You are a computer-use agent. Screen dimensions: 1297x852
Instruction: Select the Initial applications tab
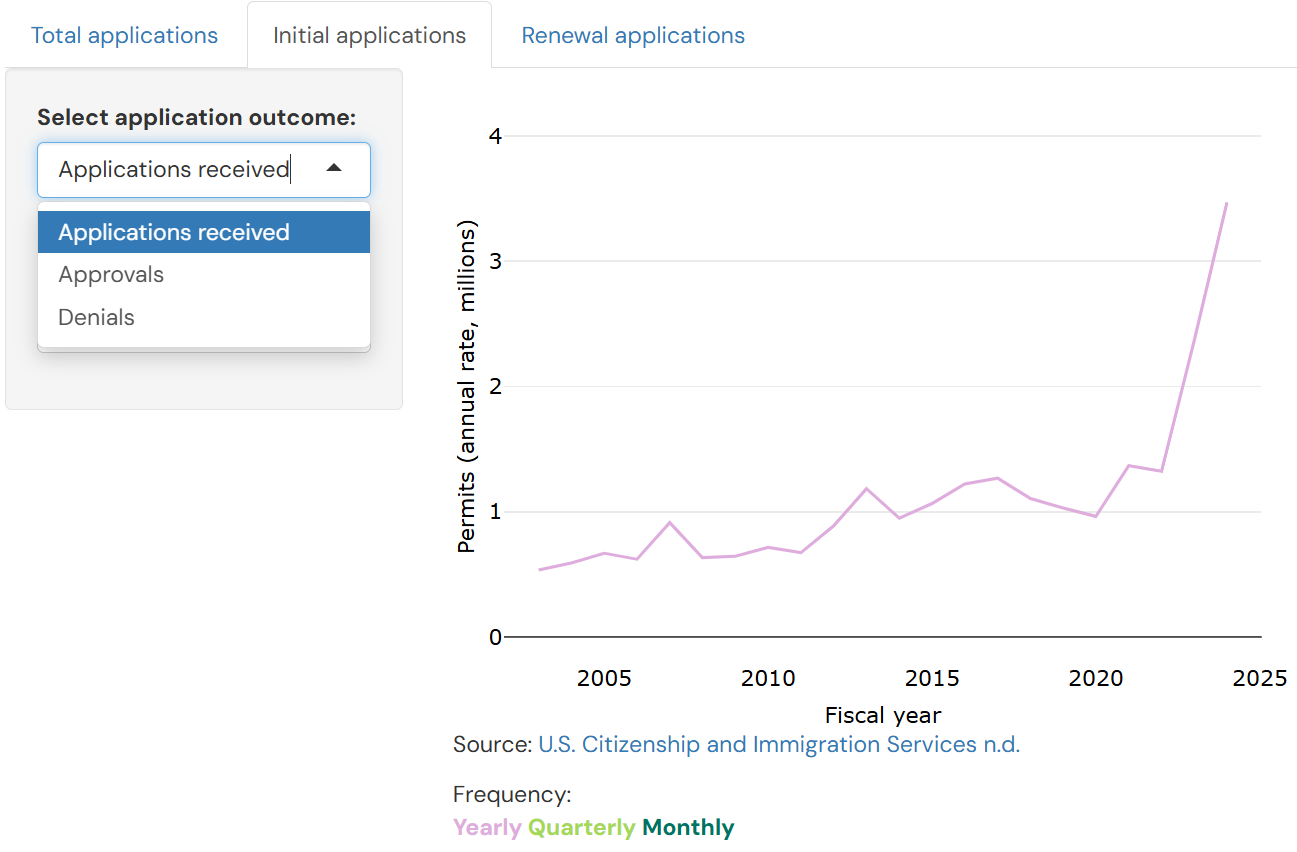[x=369, y=36]
